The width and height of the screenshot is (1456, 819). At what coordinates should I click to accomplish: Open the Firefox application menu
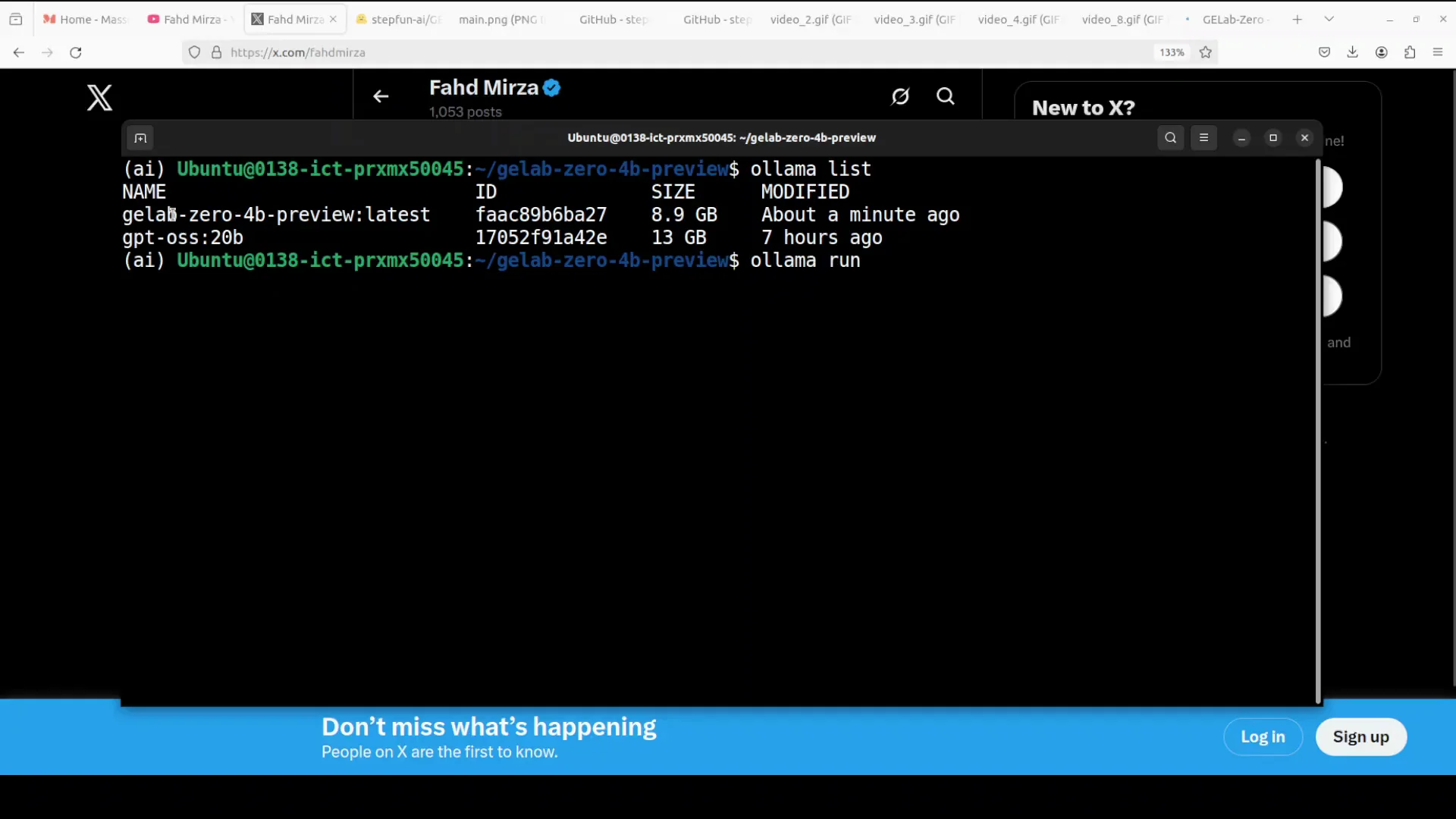pos(1438,52)
